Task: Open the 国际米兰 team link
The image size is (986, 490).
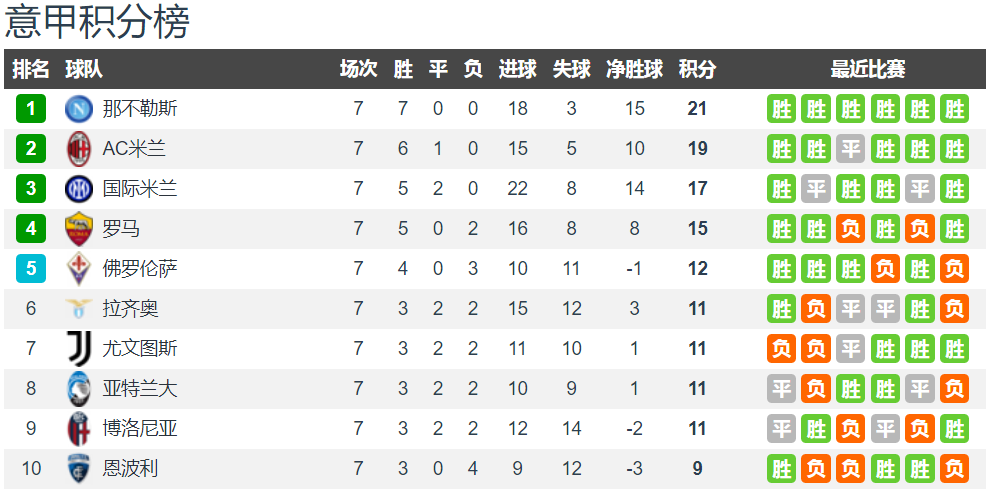Action: point(140,189)
